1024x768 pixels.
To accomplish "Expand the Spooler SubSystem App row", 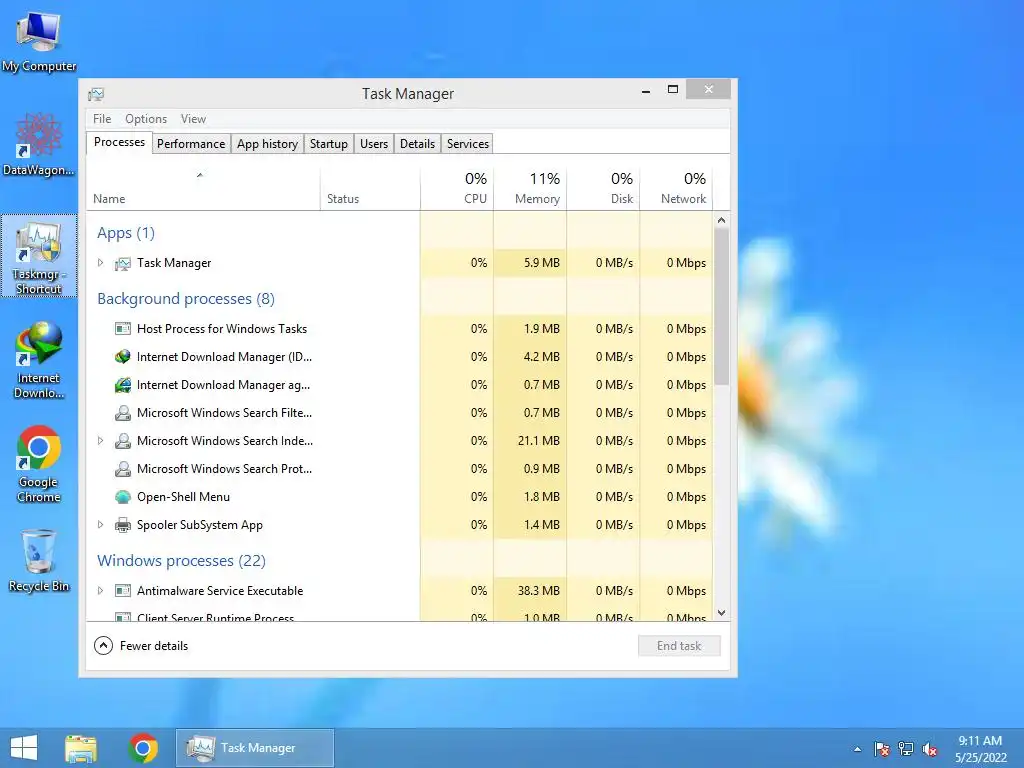I will (100, 524).
